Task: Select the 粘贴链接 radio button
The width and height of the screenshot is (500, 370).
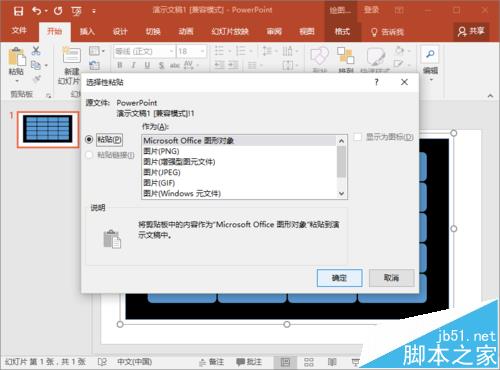Action: [89, 155]
